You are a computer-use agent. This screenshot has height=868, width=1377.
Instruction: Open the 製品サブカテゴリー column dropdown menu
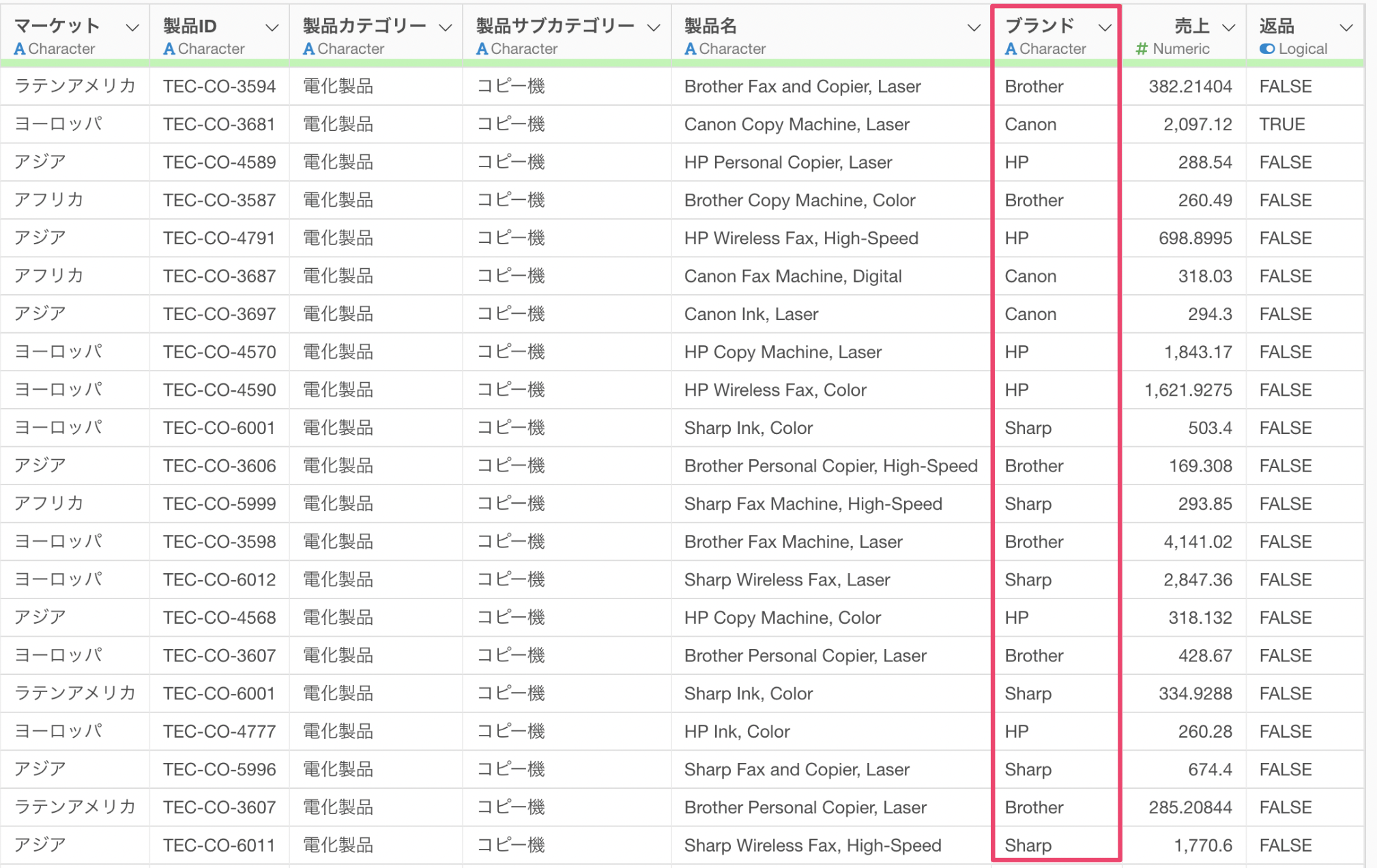[x=654, y=28]
